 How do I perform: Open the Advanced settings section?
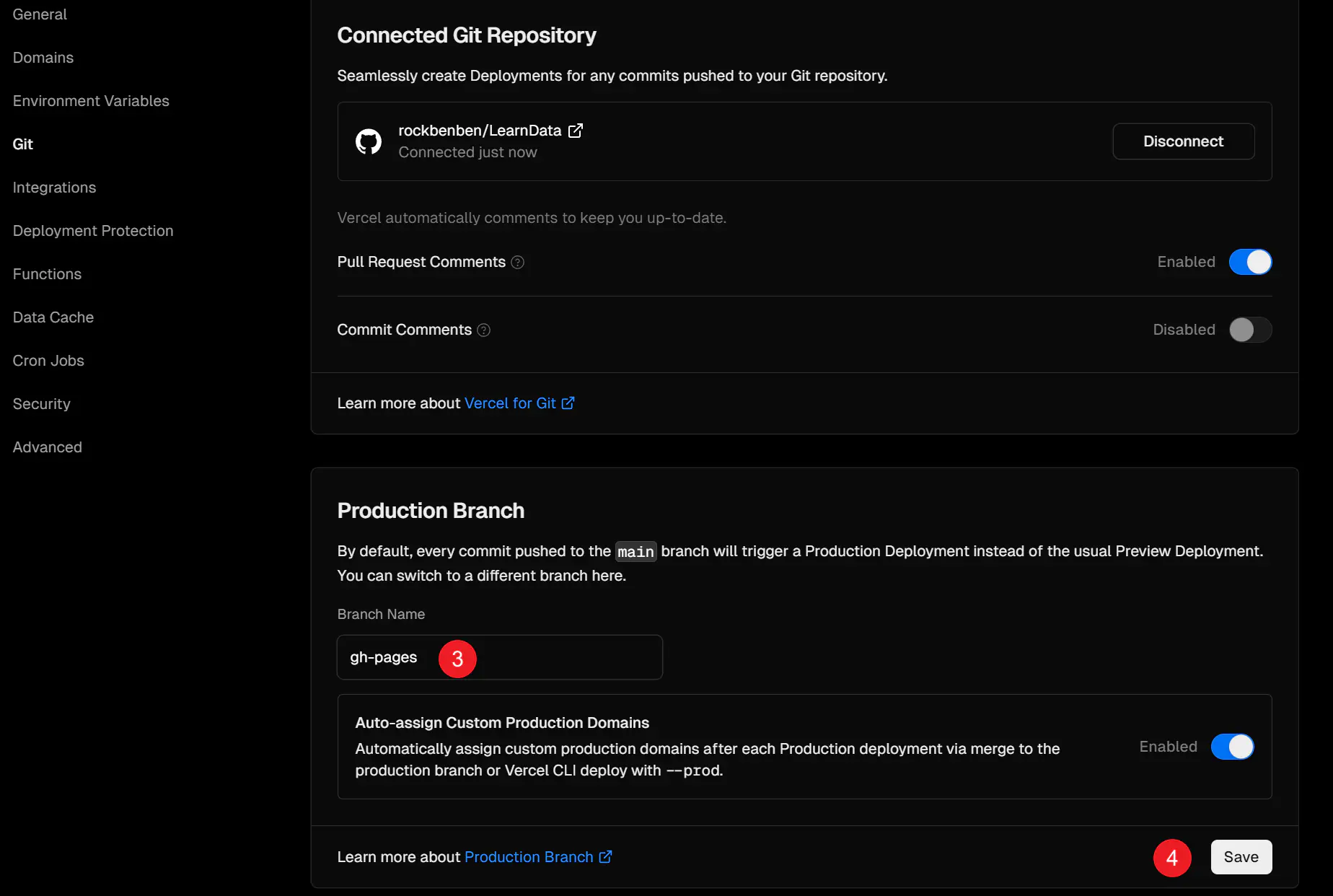[x=48, y=447]
